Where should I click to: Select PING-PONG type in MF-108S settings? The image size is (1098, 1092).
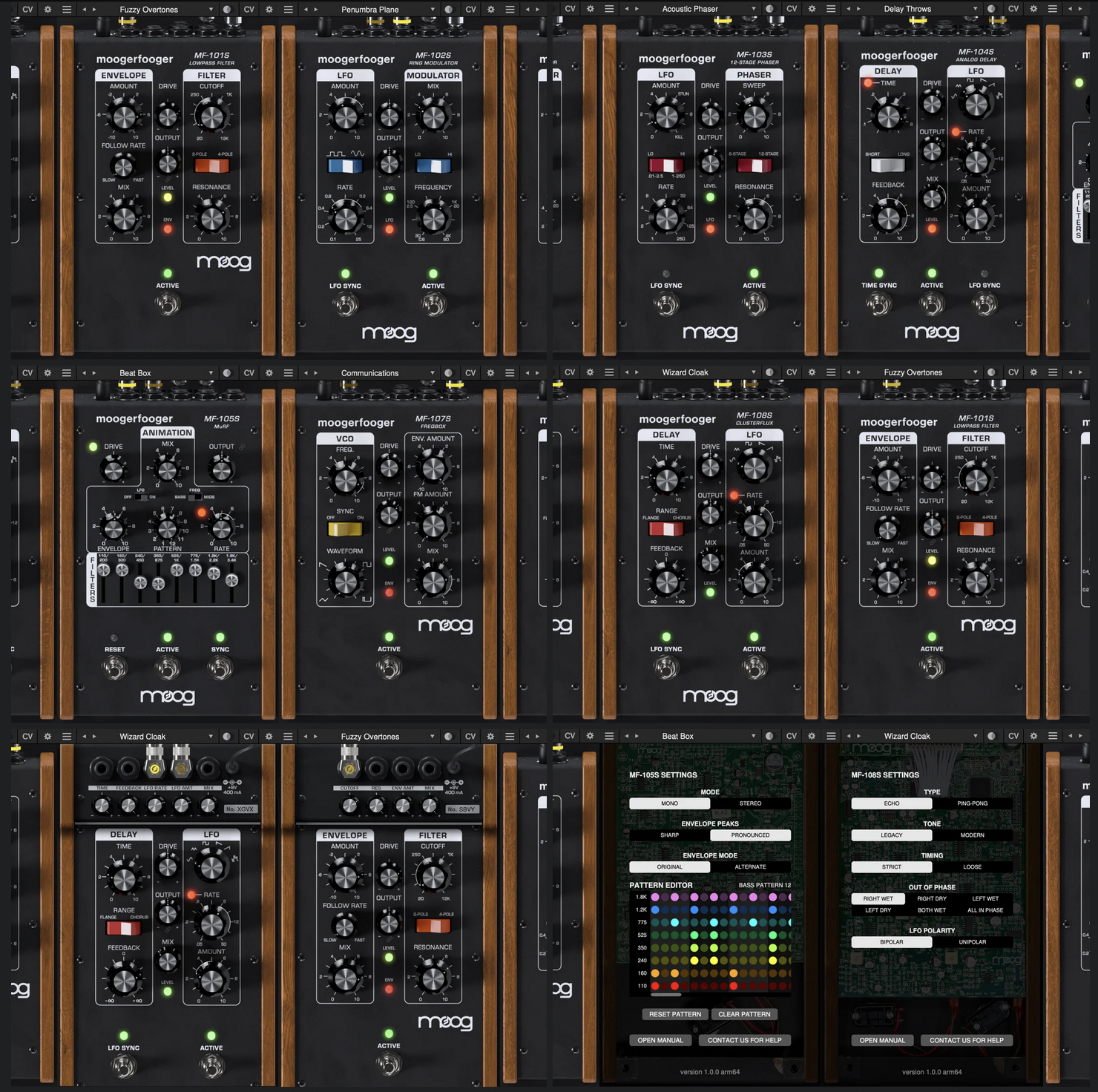point(972,803)
